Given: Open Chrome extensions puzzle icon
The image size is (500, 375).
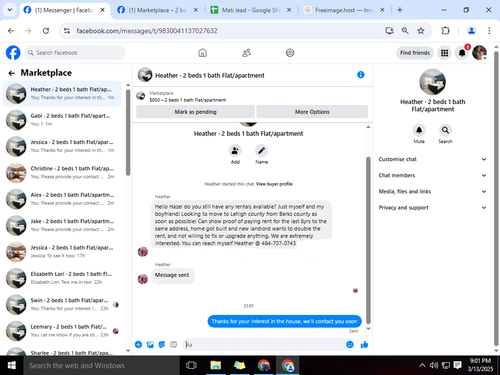Looking at the screenshot, I should [x=445, y=31].
